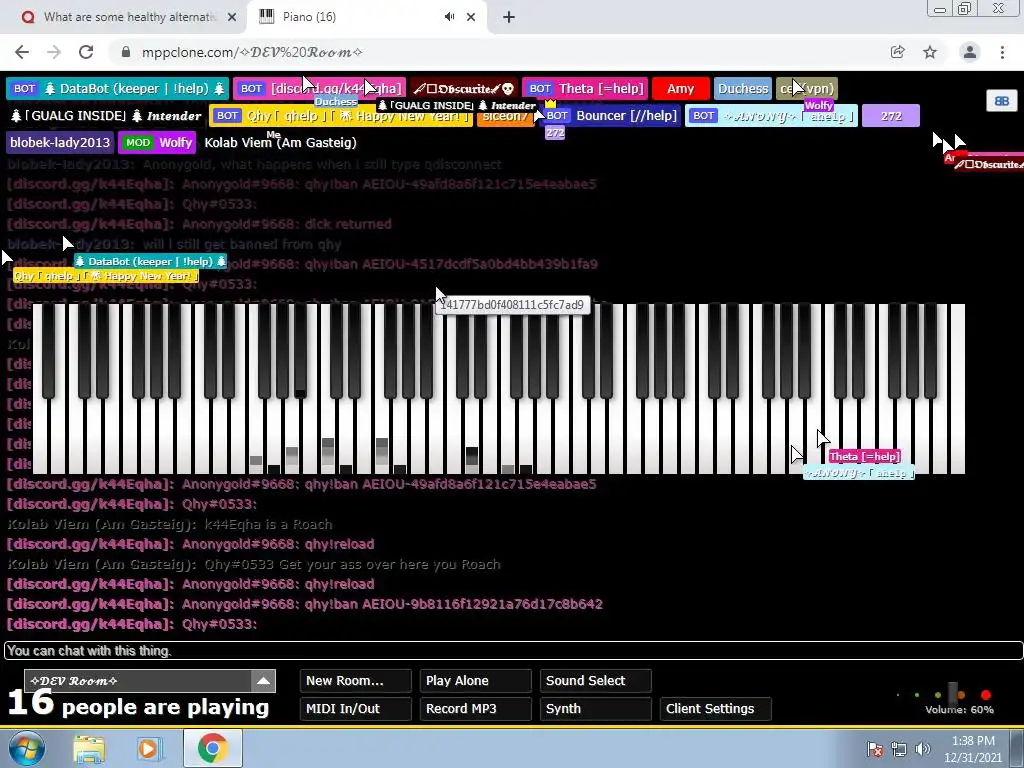Select Kolab Viem (Am Gasteig) name
Screen dimensions: 1024x768
[x=280, y=142]
